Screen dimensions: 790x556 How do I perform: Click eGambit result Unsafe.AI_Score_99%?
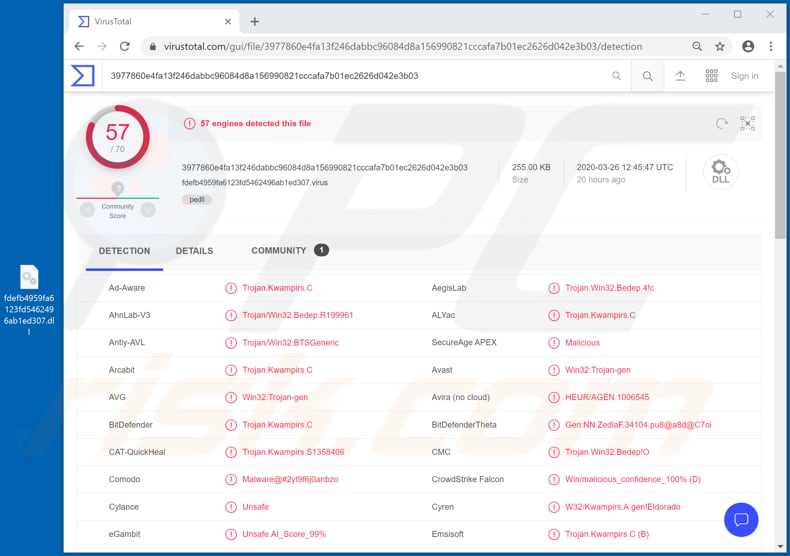284,534
